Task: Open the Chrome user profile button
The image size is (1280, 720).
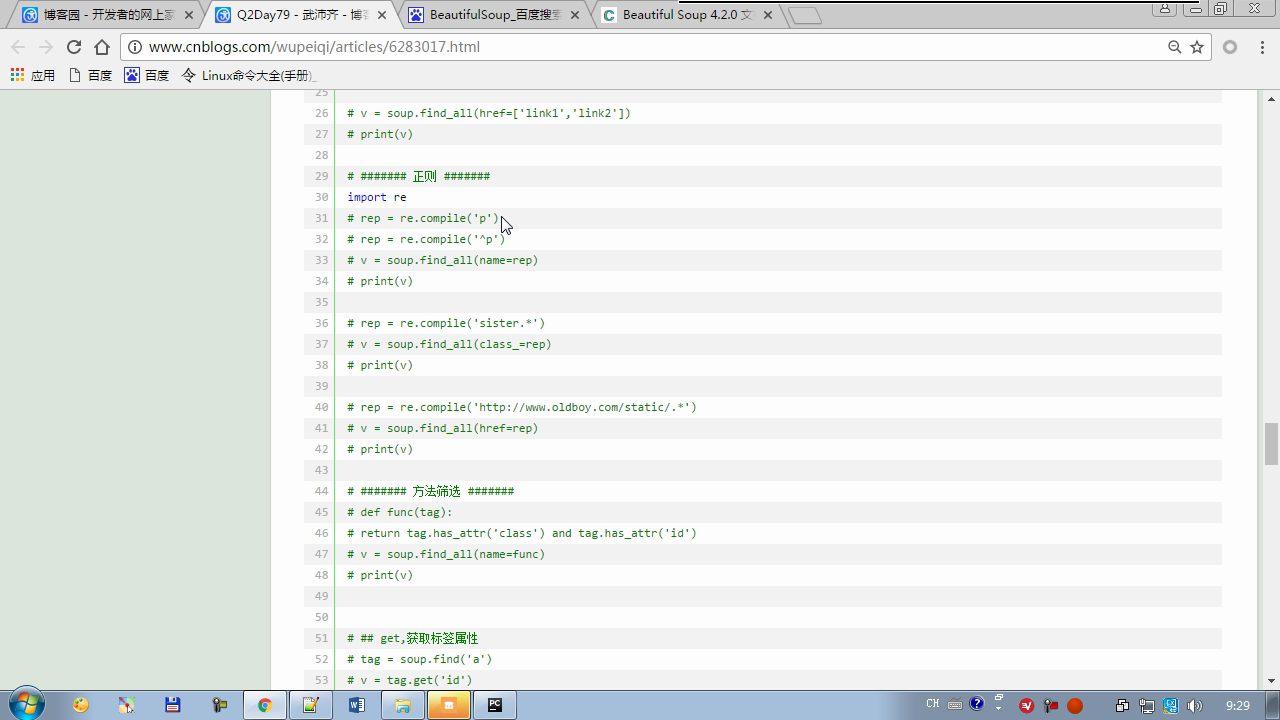Action: coord(1164,9)
